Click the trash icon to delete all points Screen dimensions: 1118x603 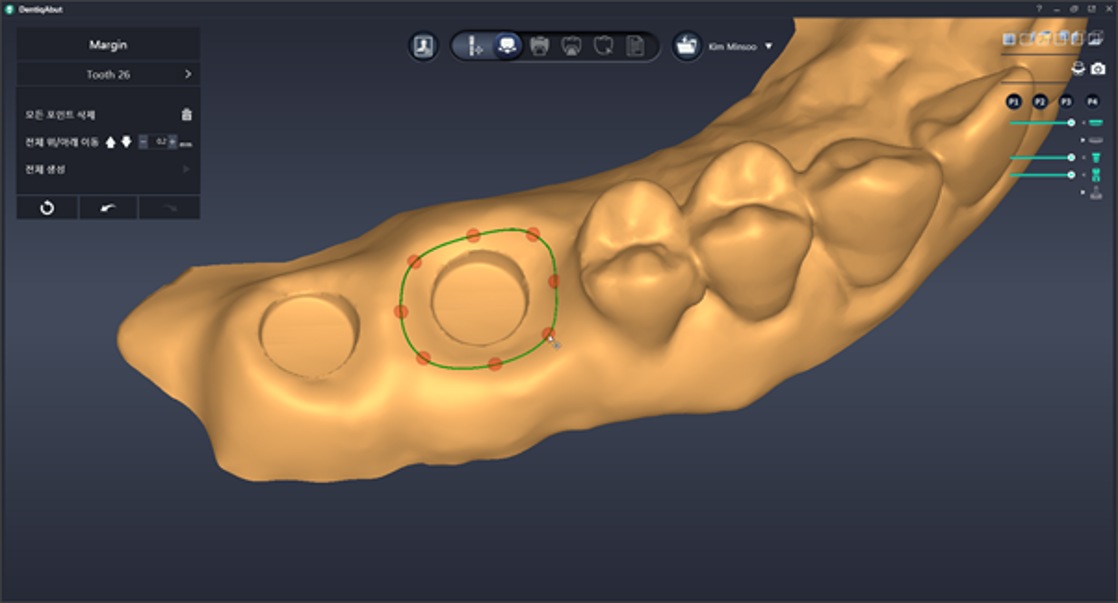186,115
